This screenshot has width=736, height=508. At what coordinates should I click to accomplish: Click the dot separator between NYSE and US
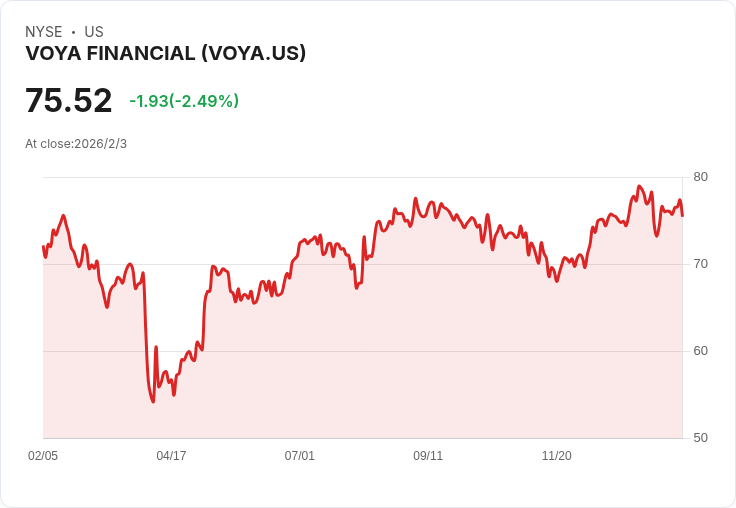point(73,32)
